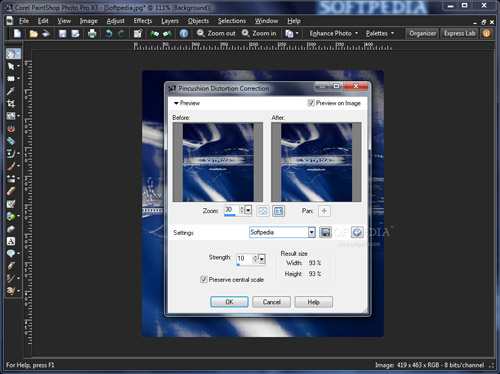Open the Selection tool flyout arrow
This screenshot has width=500, height=374.
pos(18,79)
